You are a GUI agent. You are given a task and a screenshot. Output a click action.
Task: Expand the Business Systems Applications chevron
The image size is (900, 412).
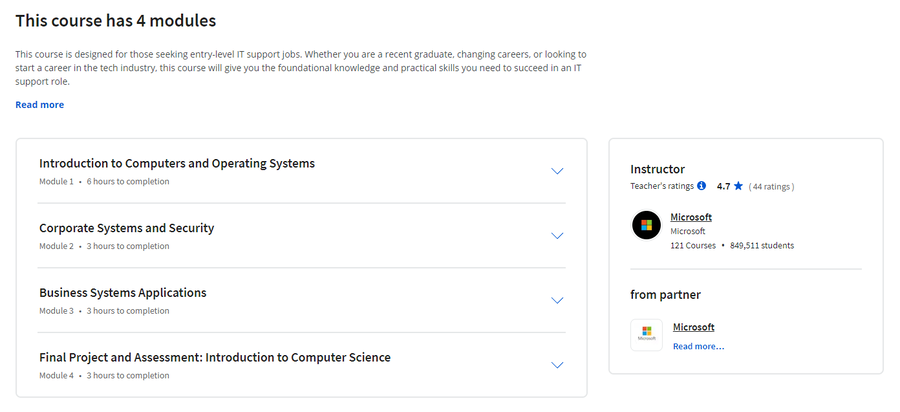click(x=557, y=301)
